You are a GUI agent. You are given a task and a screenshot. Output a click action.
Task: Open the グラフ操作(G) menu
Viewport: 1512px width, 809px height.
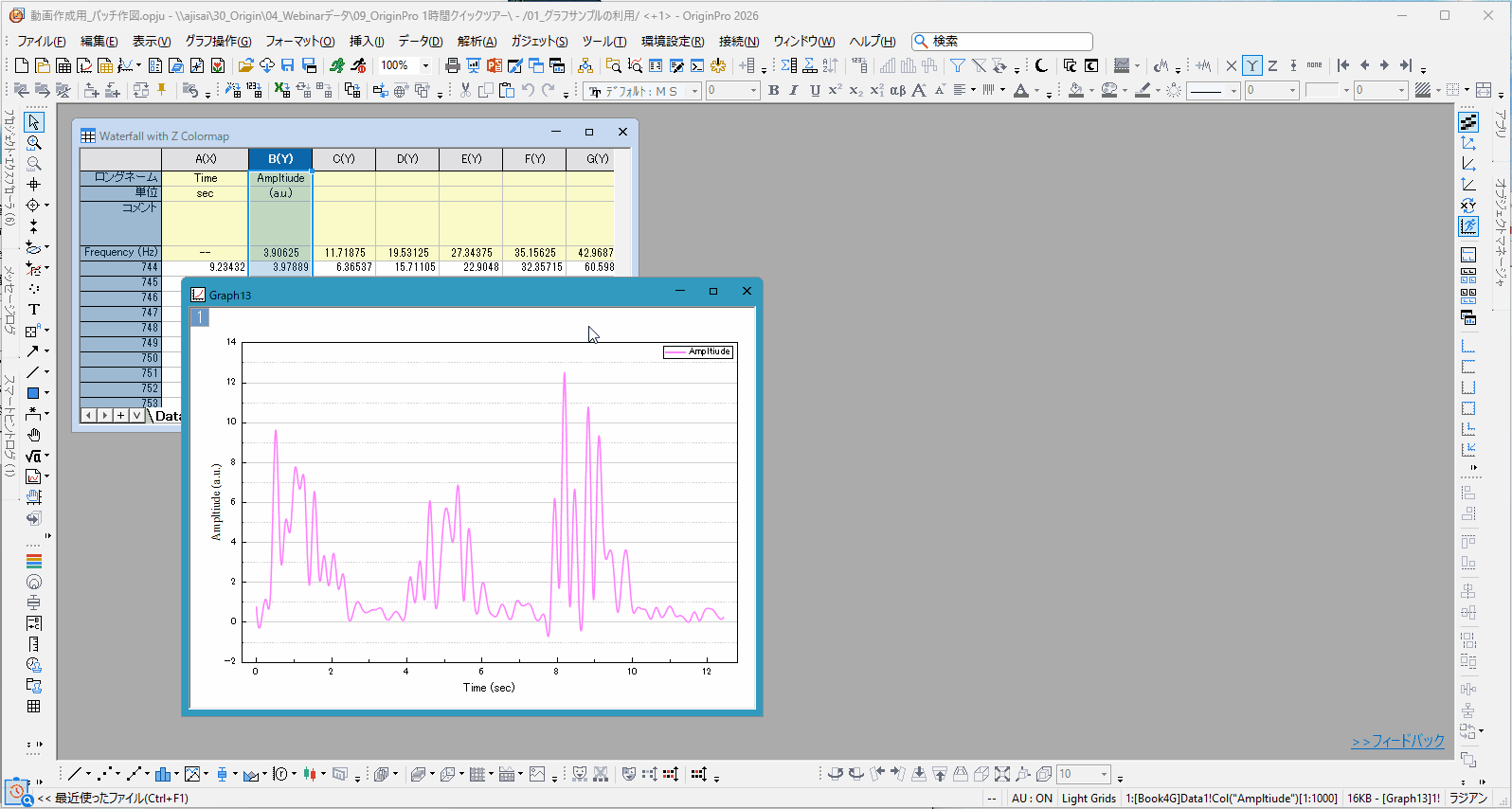pos(218,41)
